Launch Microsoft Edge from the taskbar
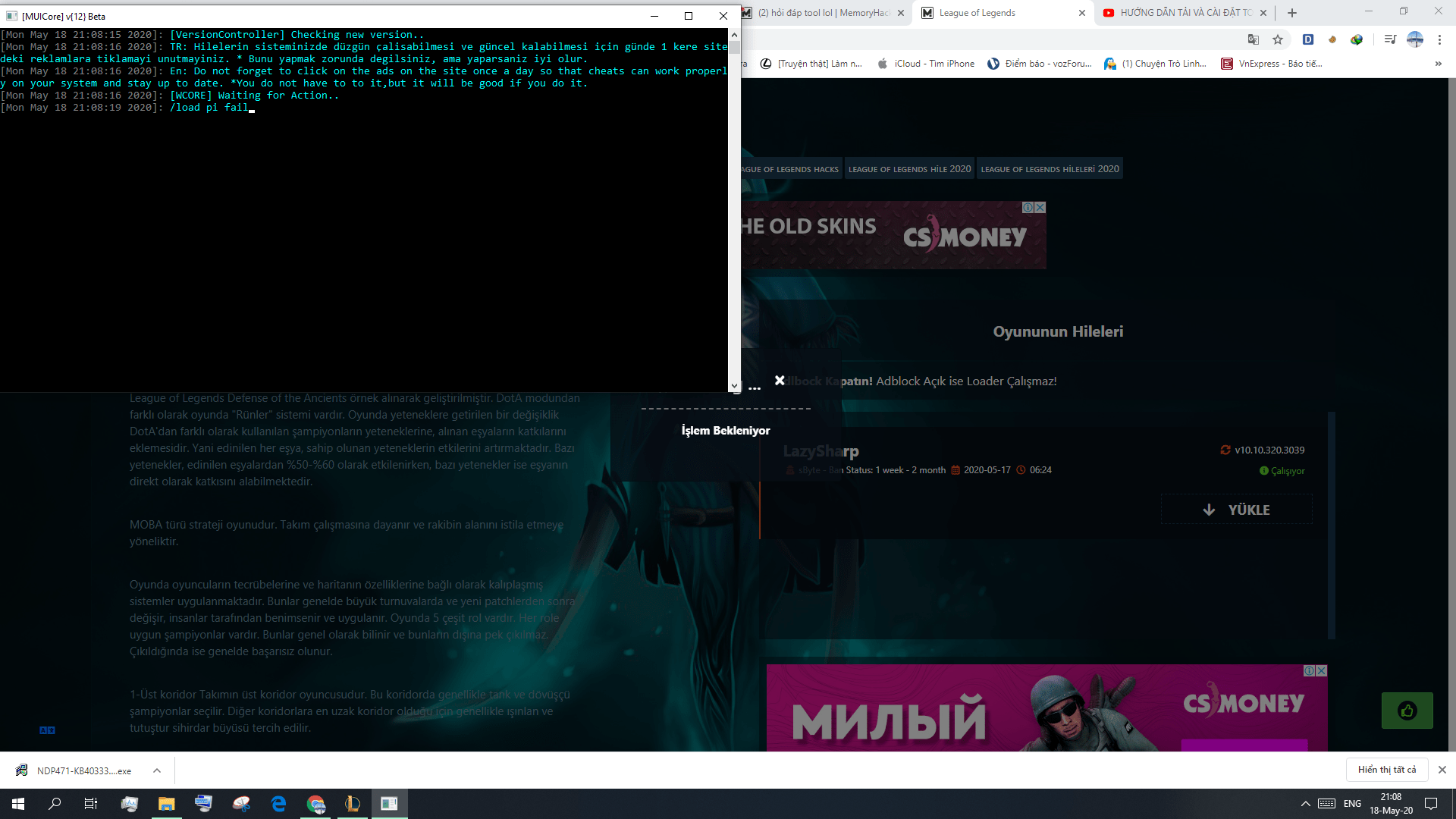This screenshot has height=819, width=1456. pos(278,804)
